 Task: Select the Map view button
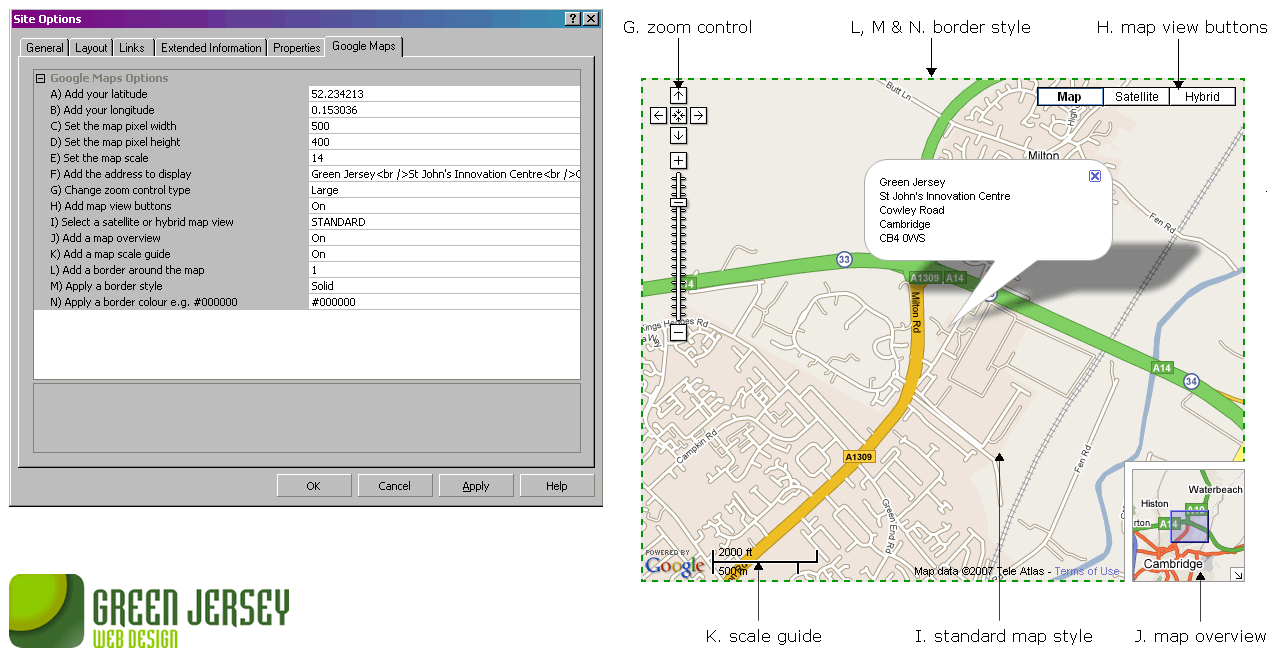click(x=1069, y=97)
